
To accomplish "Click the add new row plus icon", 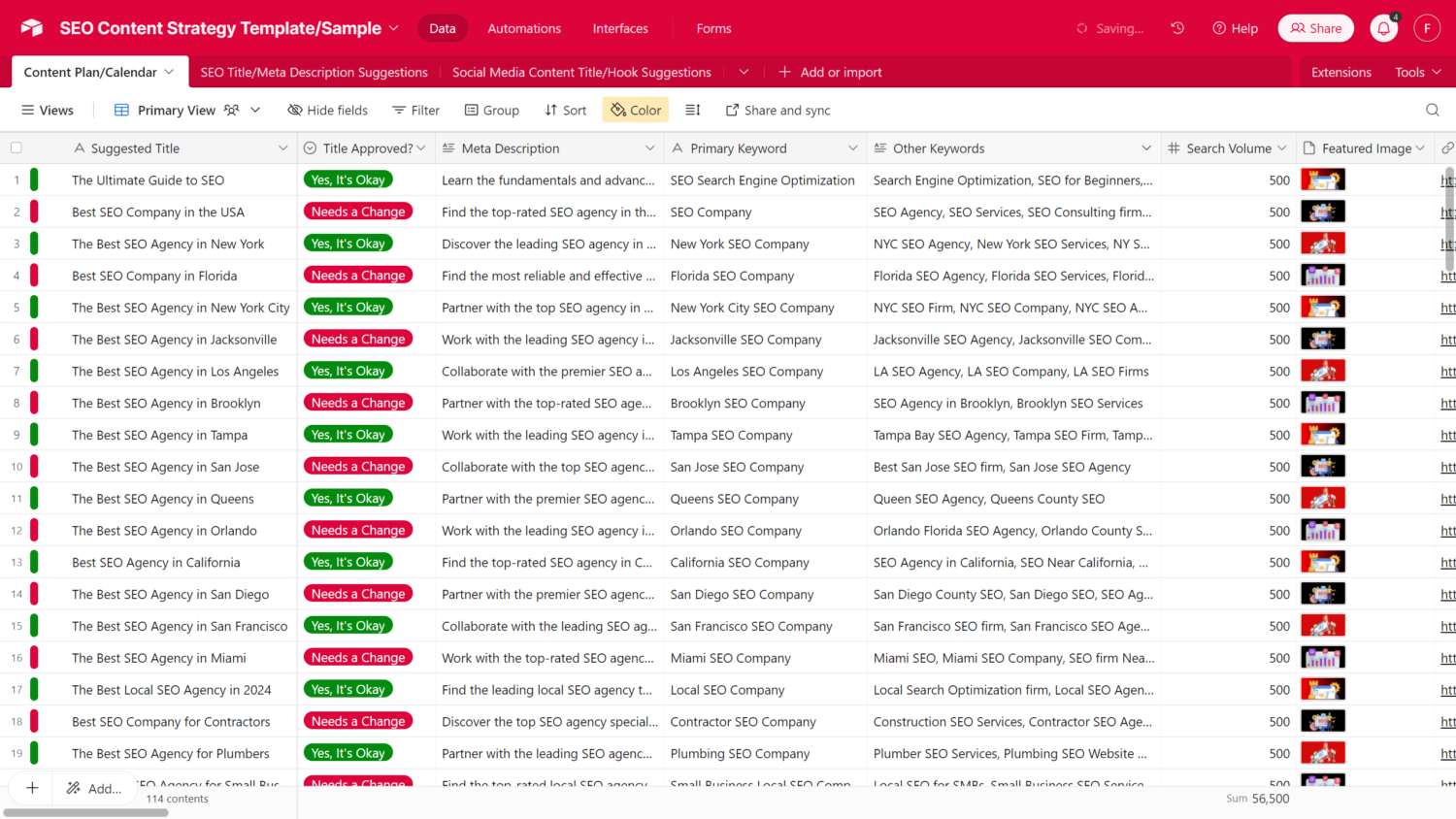I will [x=32, y=788].
